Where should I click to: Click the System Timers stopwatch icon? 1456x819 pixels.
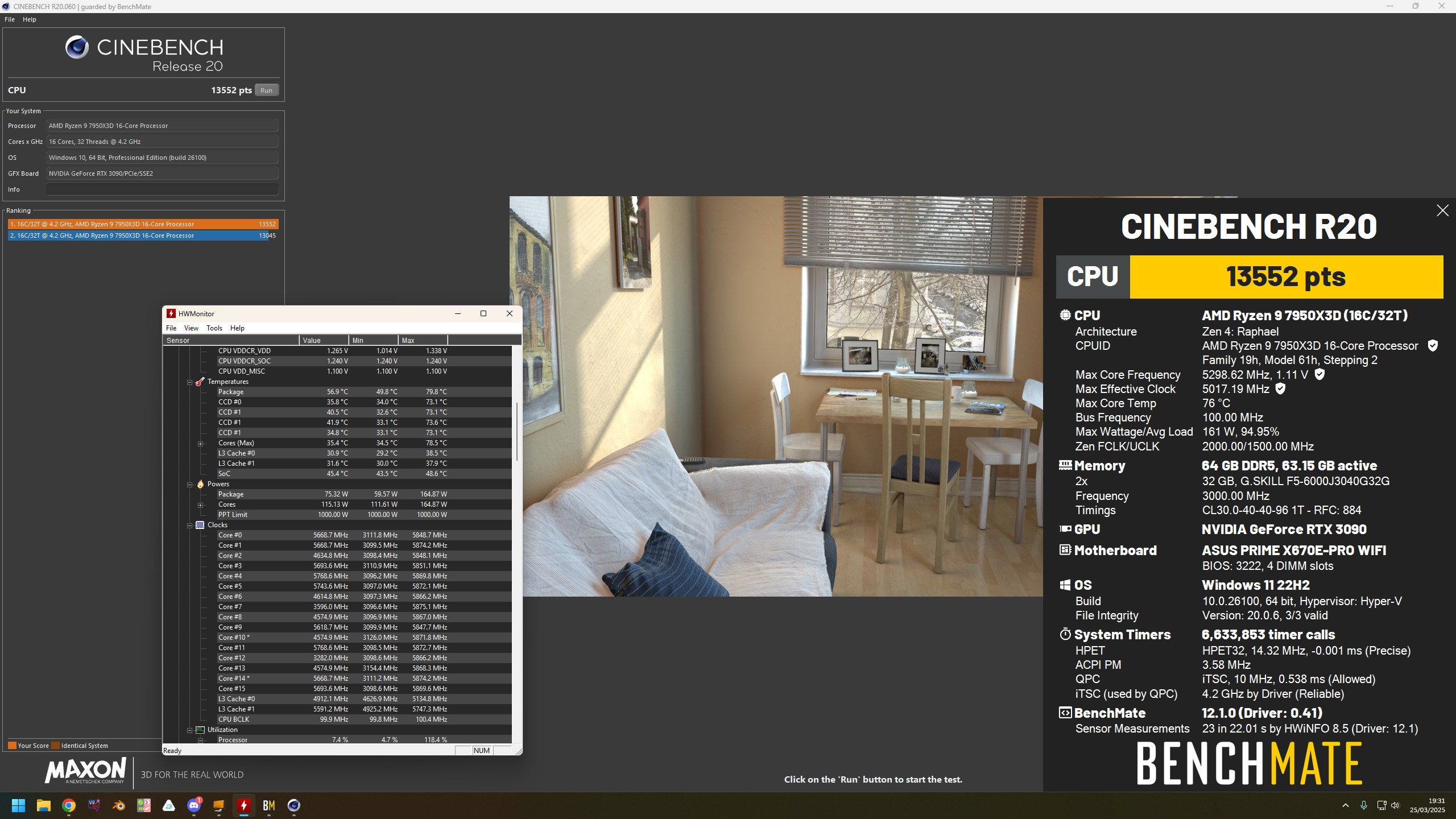1065,634
